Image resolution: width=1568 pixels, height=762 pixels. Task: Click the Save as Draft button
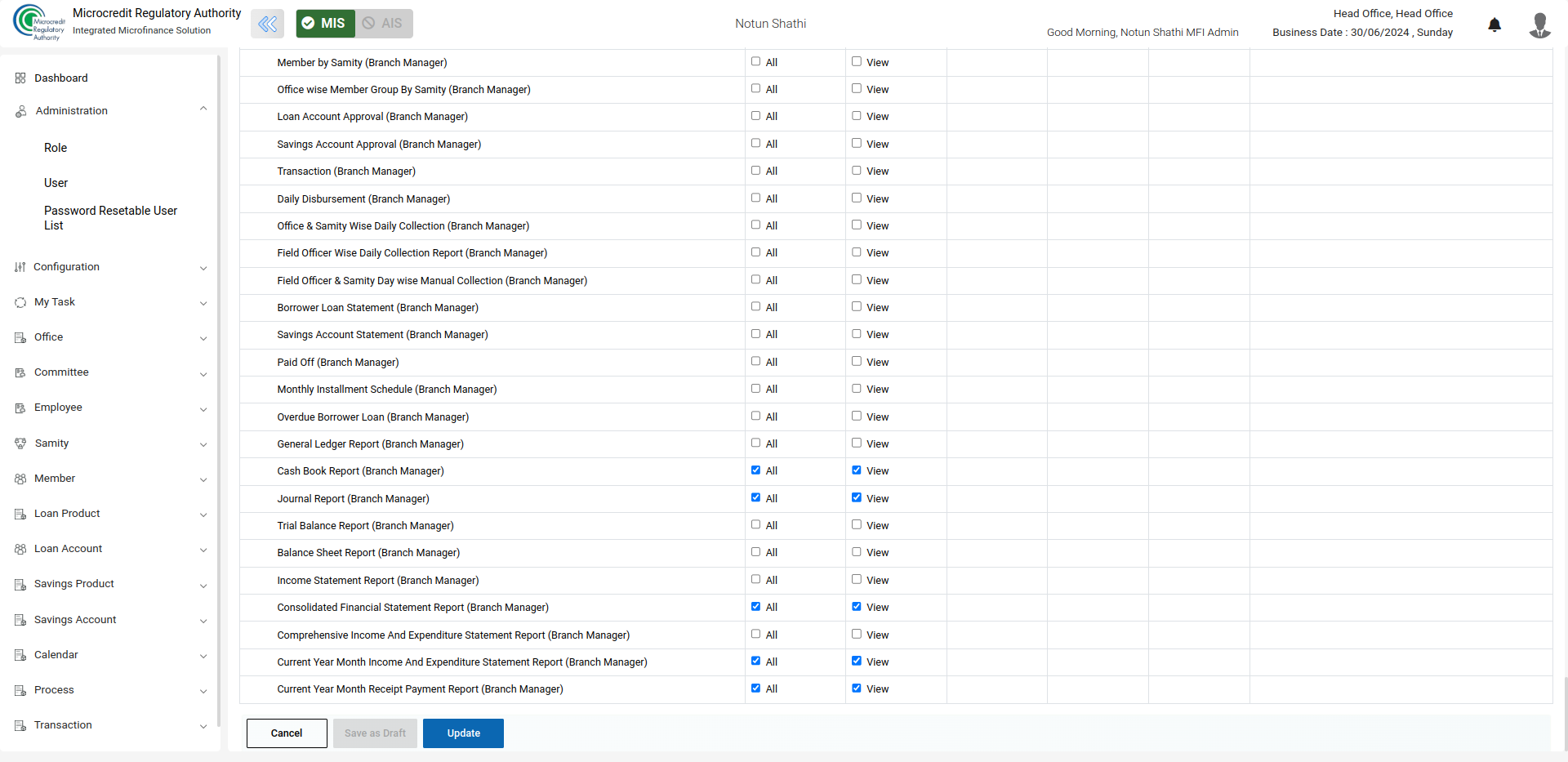375,733
